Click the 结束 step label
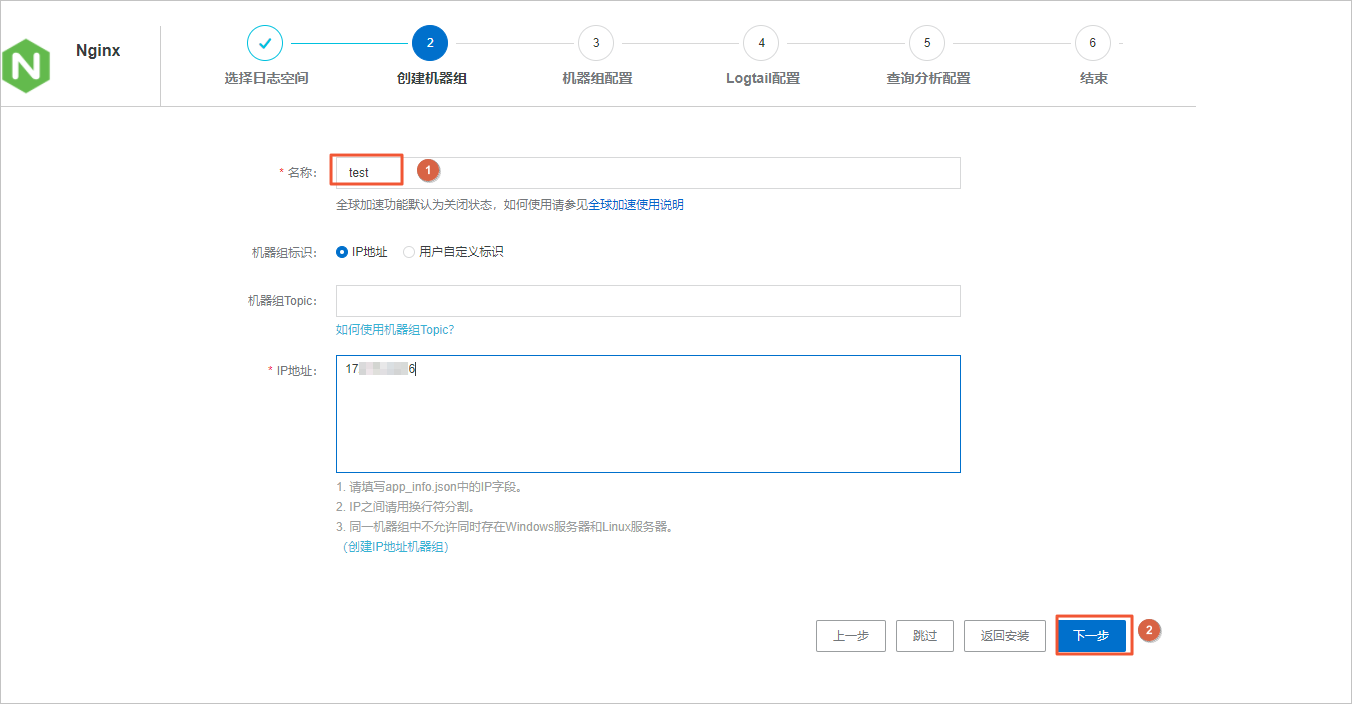 pos(1094,78)
